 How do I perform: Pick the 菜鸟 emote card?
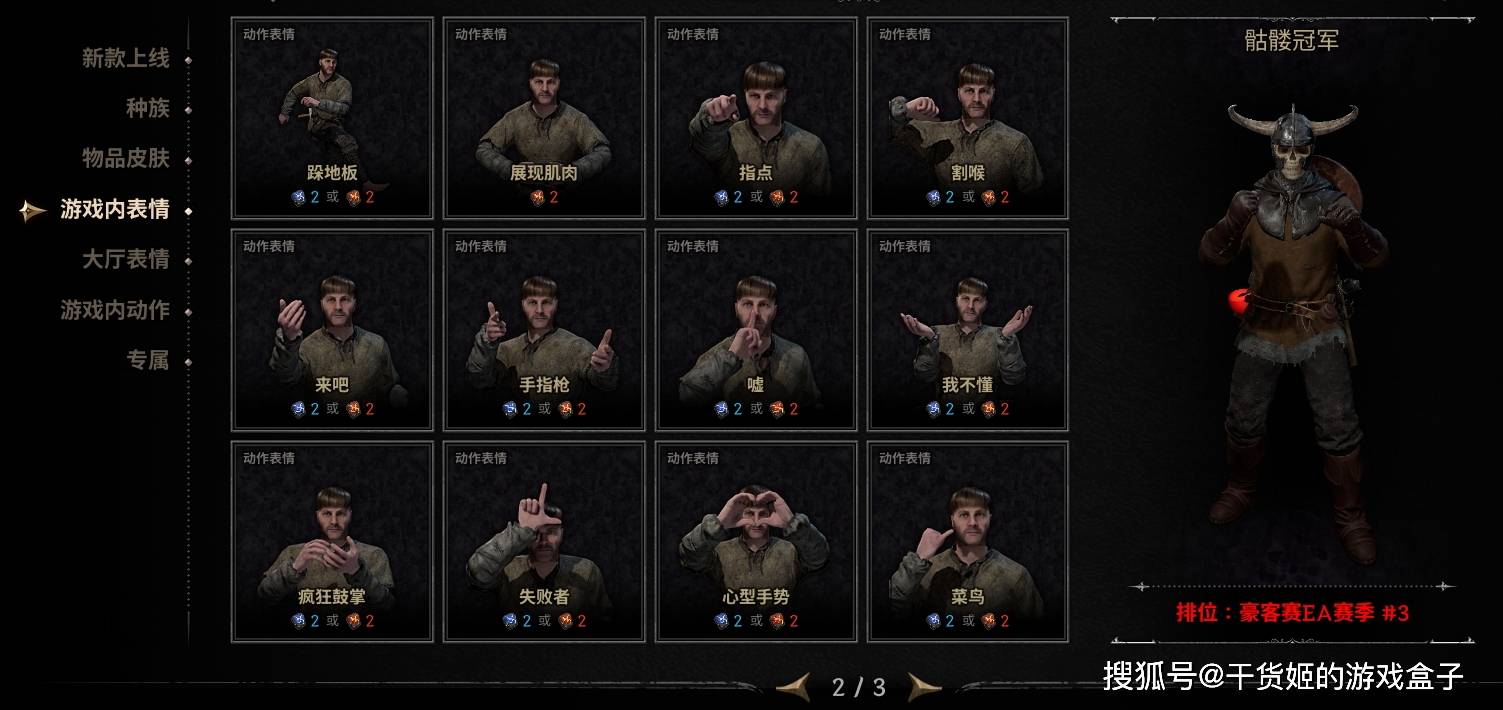point(968,542)
